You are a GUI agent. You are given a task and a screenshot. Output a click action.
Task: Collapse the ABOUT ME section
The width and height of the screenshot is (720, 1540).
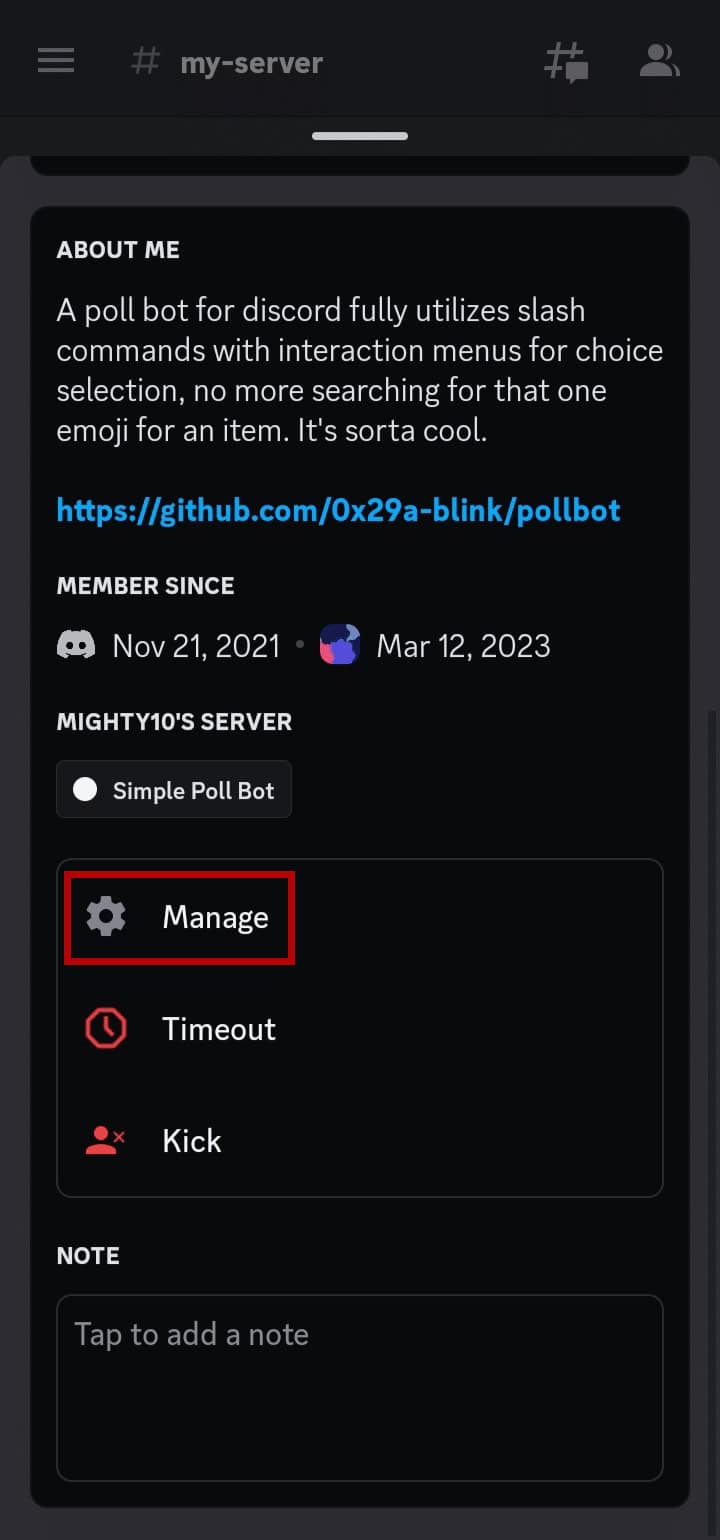(x=118, y=249)
